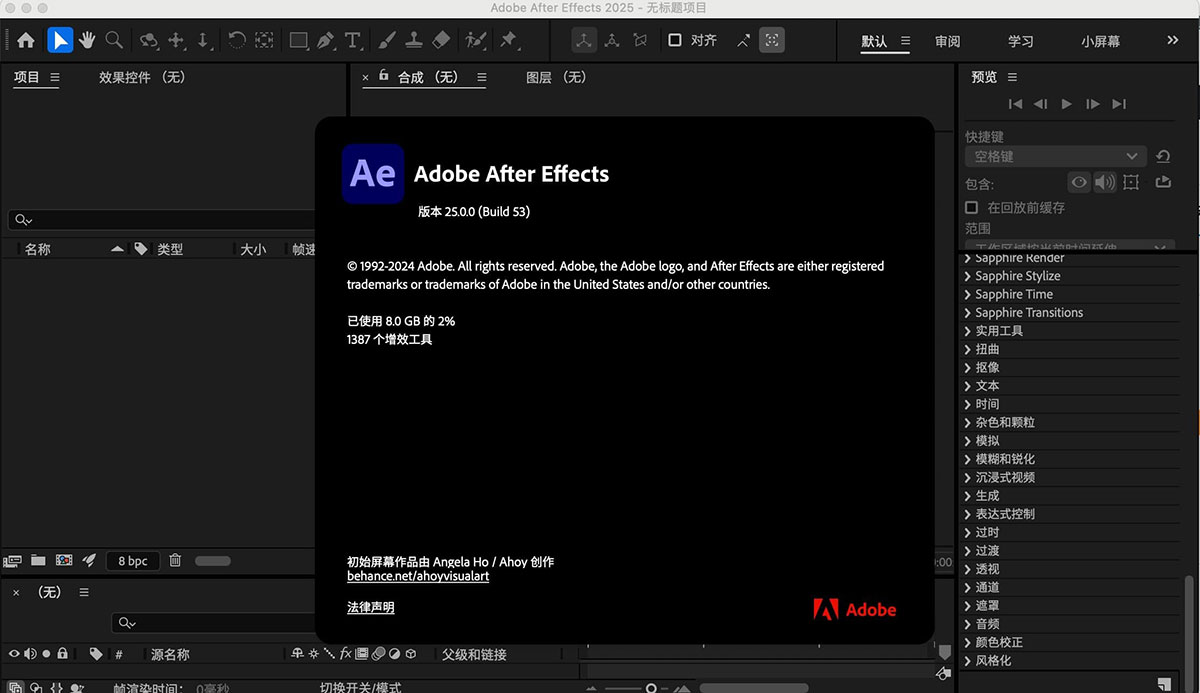Open the 法律声明 link
This screenshot has width=1200, height=693.
click(369, 607)
